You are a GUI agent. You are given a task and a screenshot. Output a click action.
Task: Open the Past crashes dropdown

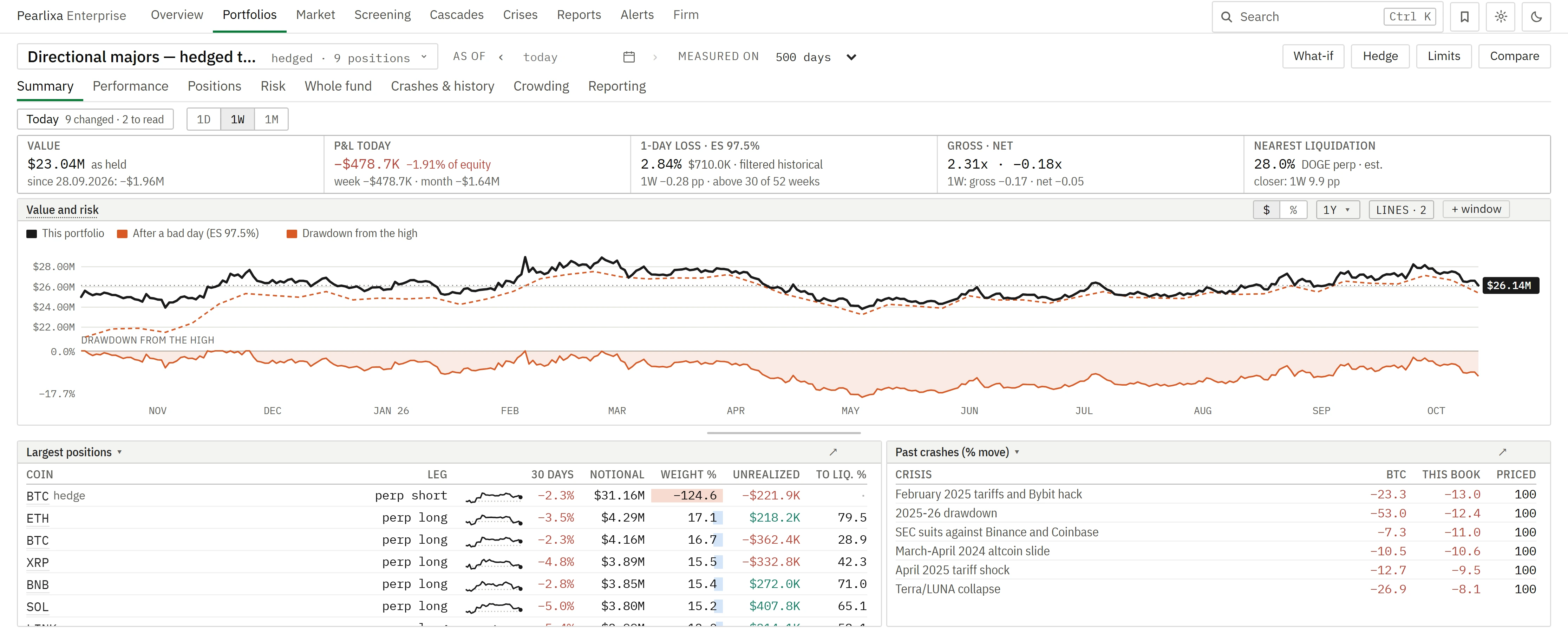(x=957, y=452)
